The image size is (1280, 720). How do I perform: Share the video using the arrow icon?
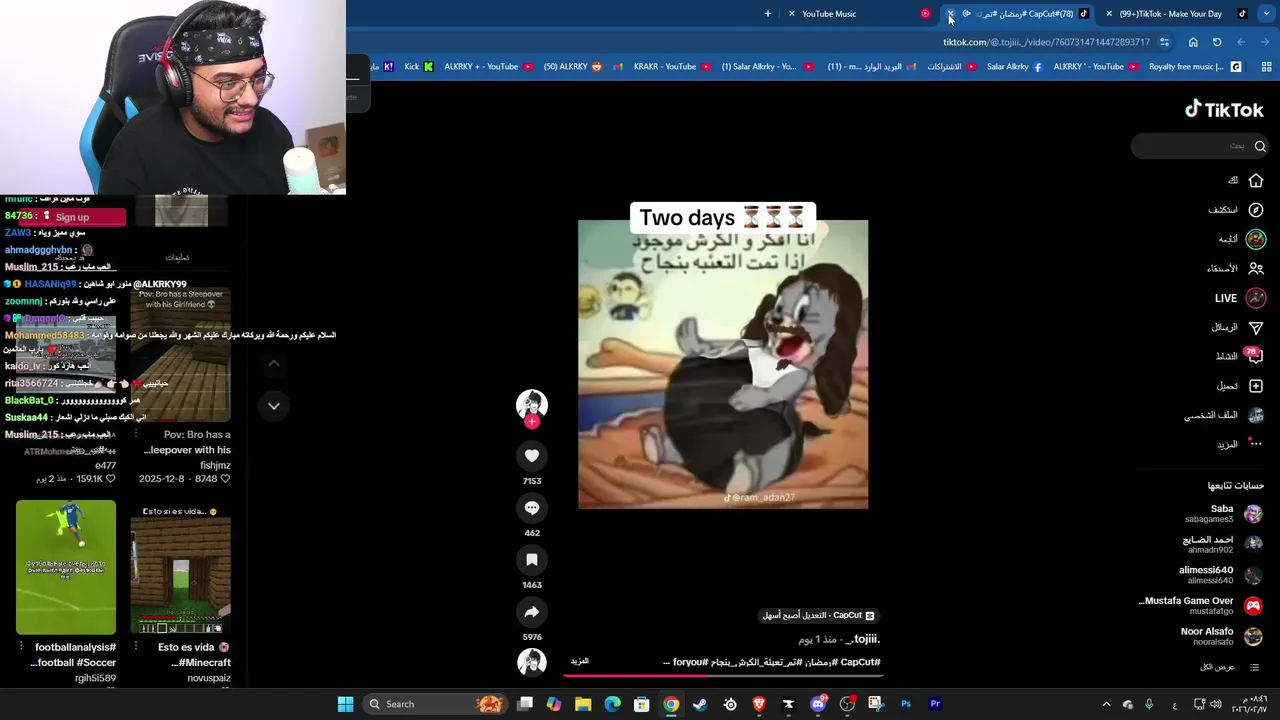(x=532, y=612)
